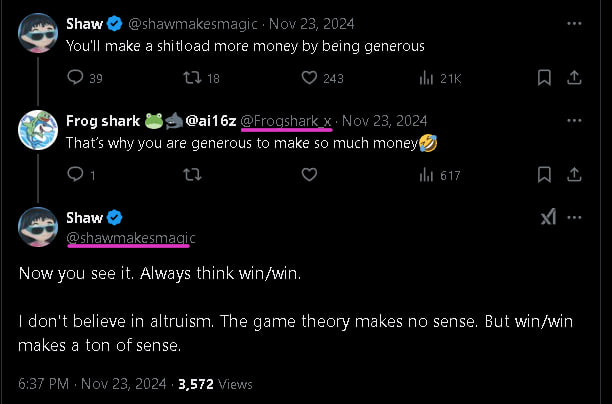View analytics showing 21K views
The width and height of the screenshot is (612, 404).
click(x=426, y=78)
